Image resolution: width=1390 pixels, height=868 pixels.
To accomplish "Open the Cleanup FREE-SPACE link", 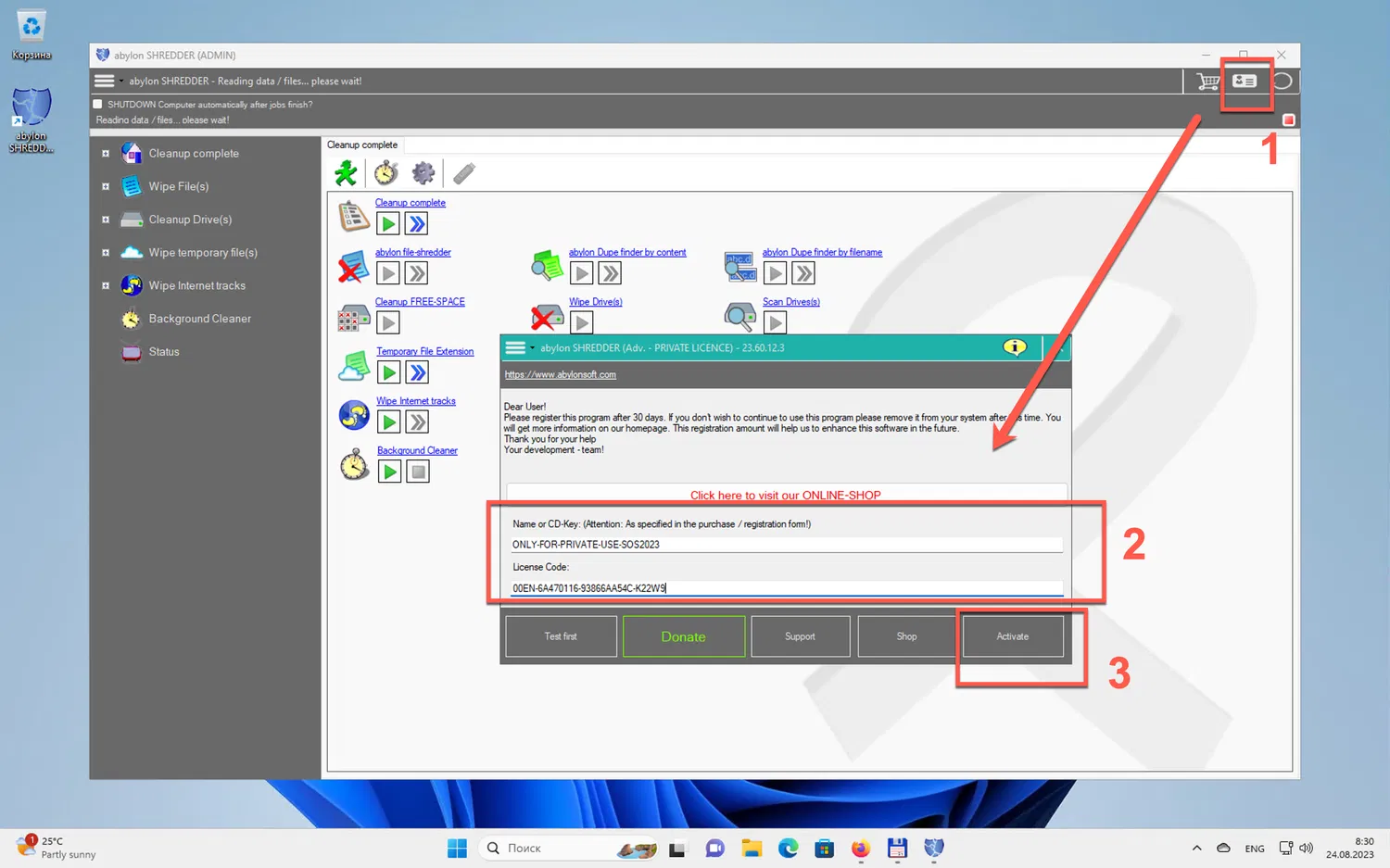I will [x=420, y=302].
